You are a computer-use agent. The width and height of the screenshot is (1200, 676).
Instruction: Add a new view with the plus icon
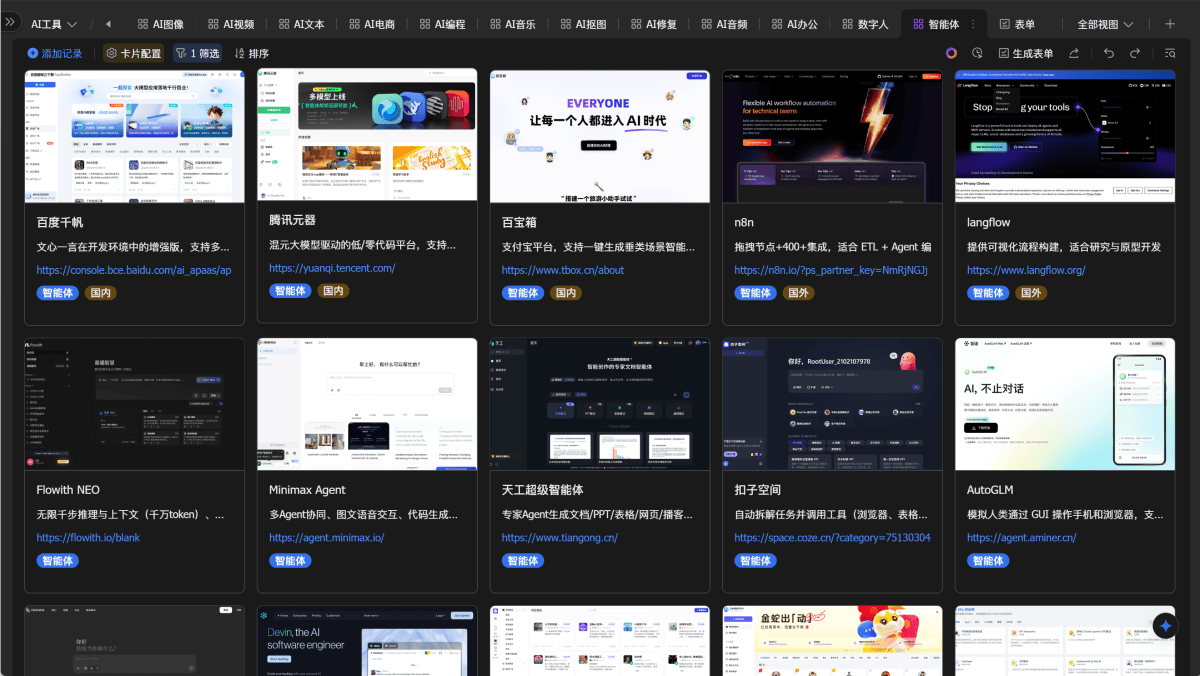pos(1170,24)
